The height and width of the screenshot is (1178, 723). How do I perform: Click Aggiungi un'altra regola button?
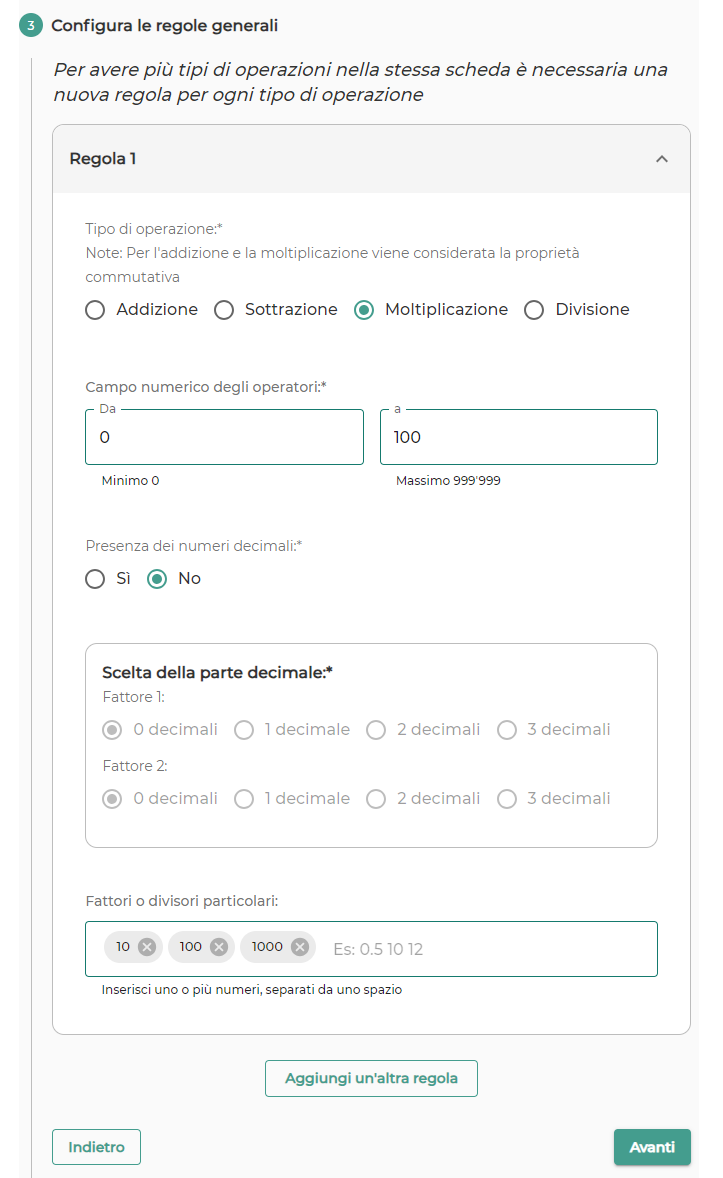[371, 1078]
